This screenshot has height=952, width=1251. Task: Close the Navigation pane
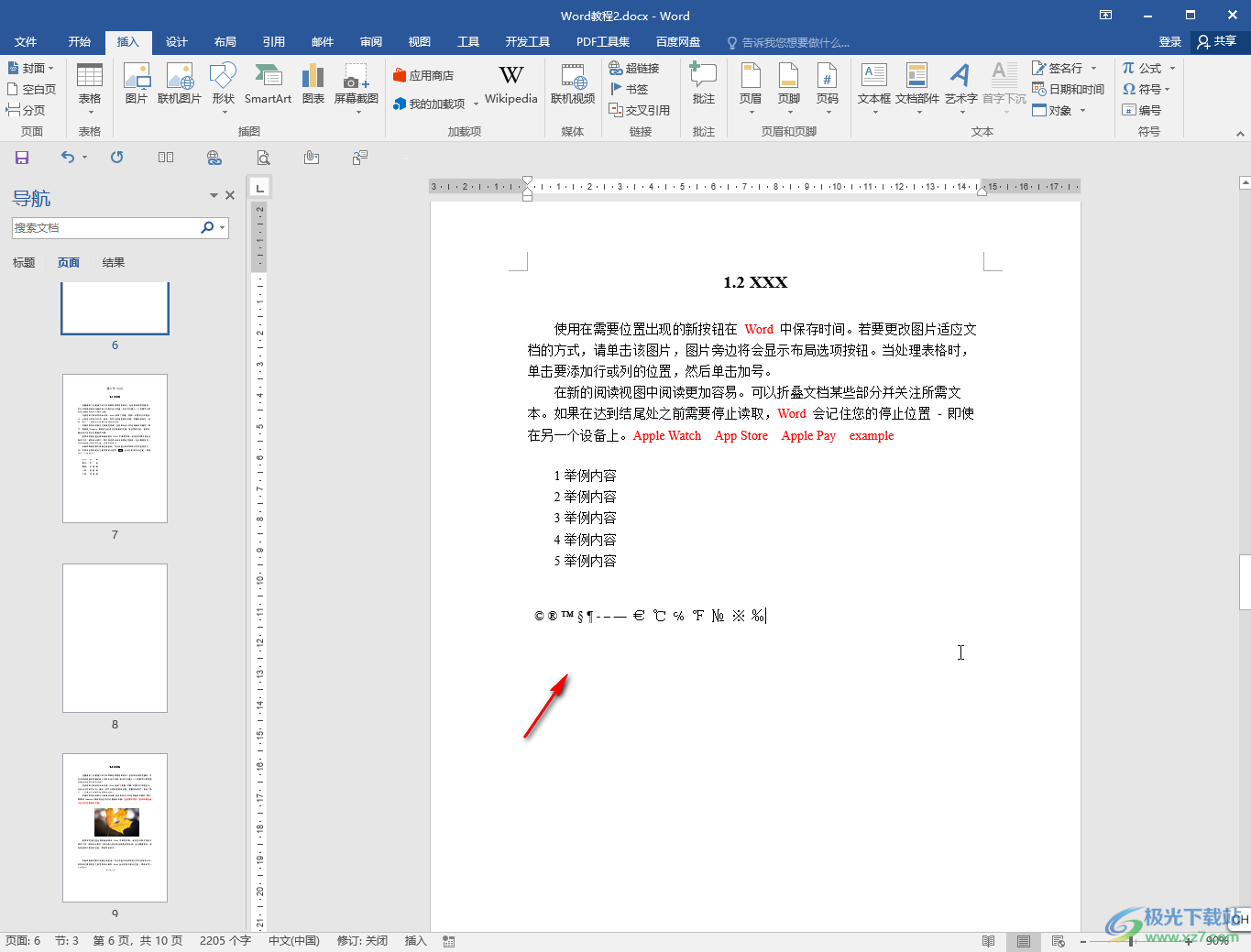tap(230, 195)
